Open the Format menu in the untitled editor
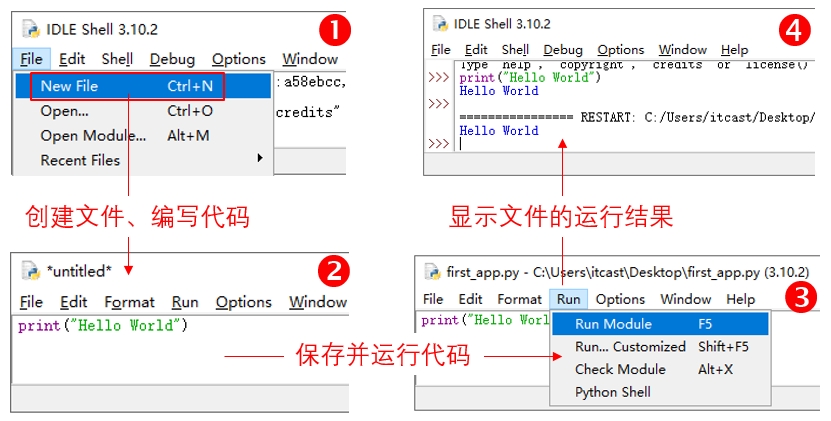The width and height of the screenshot is (831, 421). (129, 302)
